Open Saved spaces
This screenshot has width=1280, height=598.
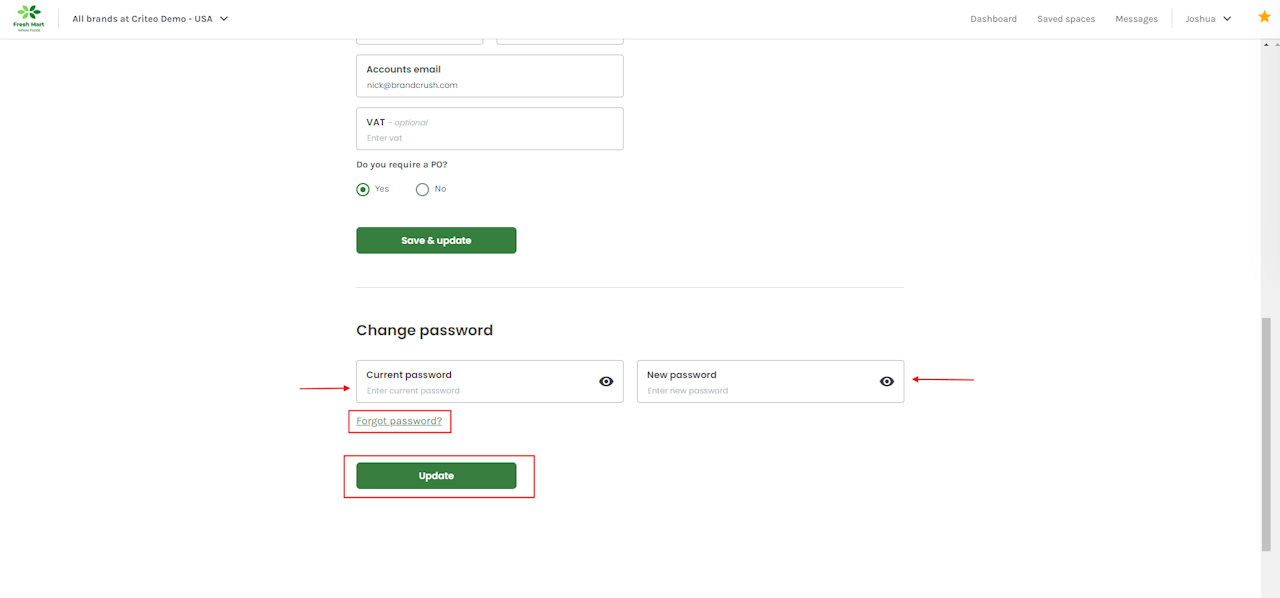pos(1066,19)
